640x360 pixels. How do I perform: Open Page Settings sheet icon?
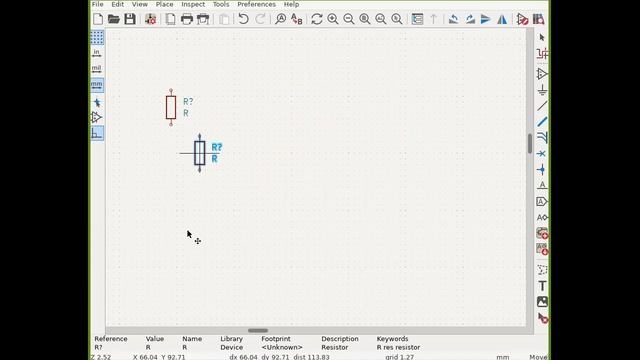170,19
